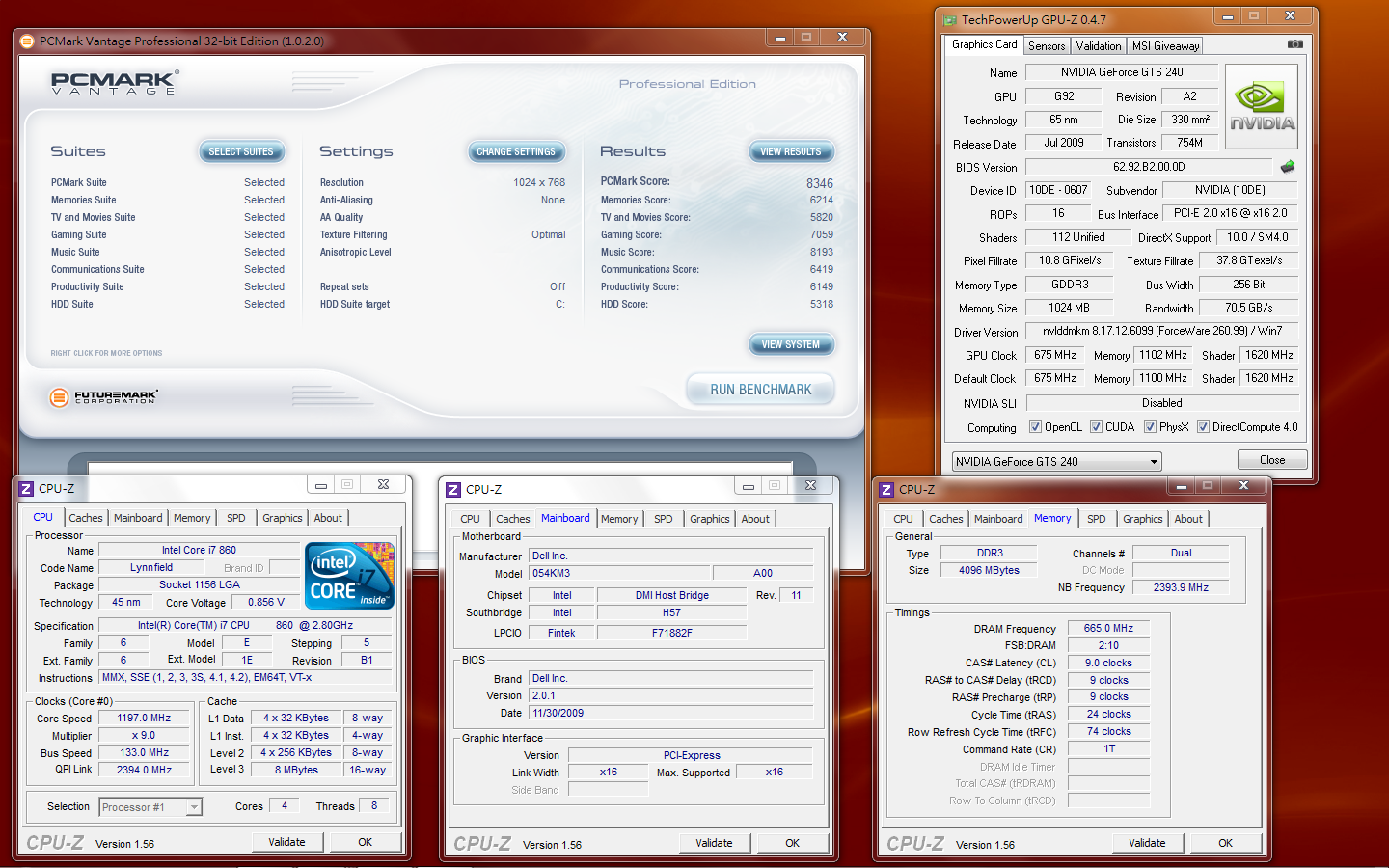1389x868 pixels.
Task: Open About tab in the CPU window
Action: point(328,518)
